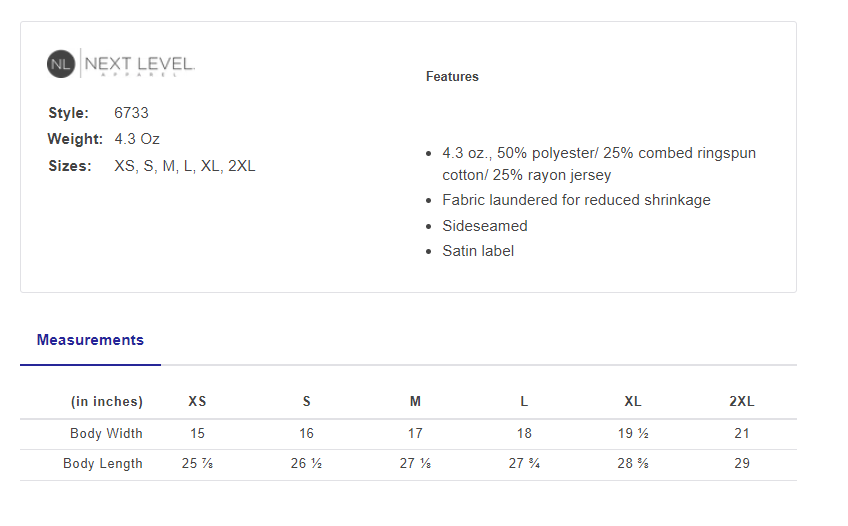This screenshot has width=848, height=526.
Task: Click the circular NL logo emblem
Action: pyautogui.click(x=61, y=64)
